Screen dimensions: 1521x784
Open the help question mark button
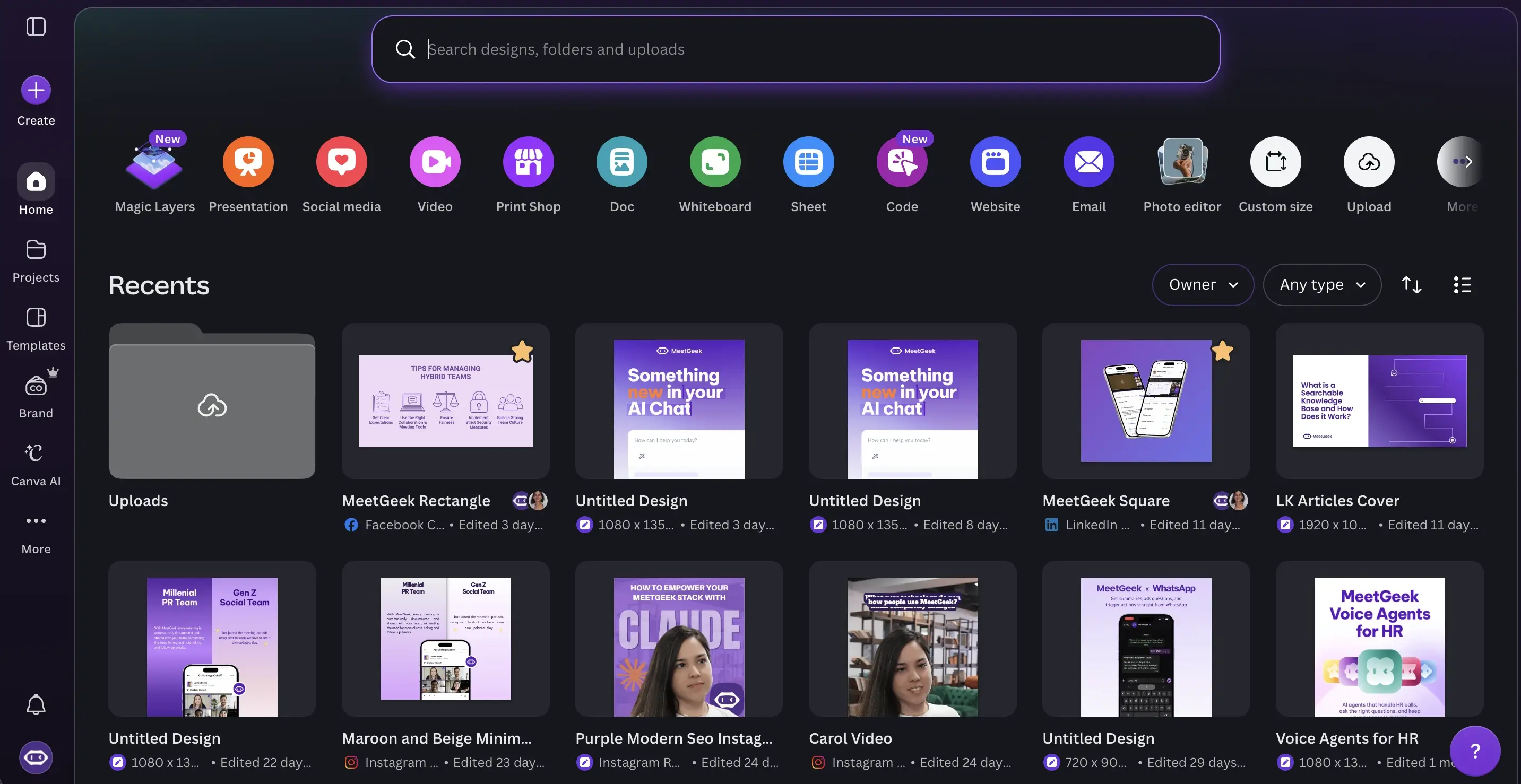pyautogui.click(x=1475, y=751)
